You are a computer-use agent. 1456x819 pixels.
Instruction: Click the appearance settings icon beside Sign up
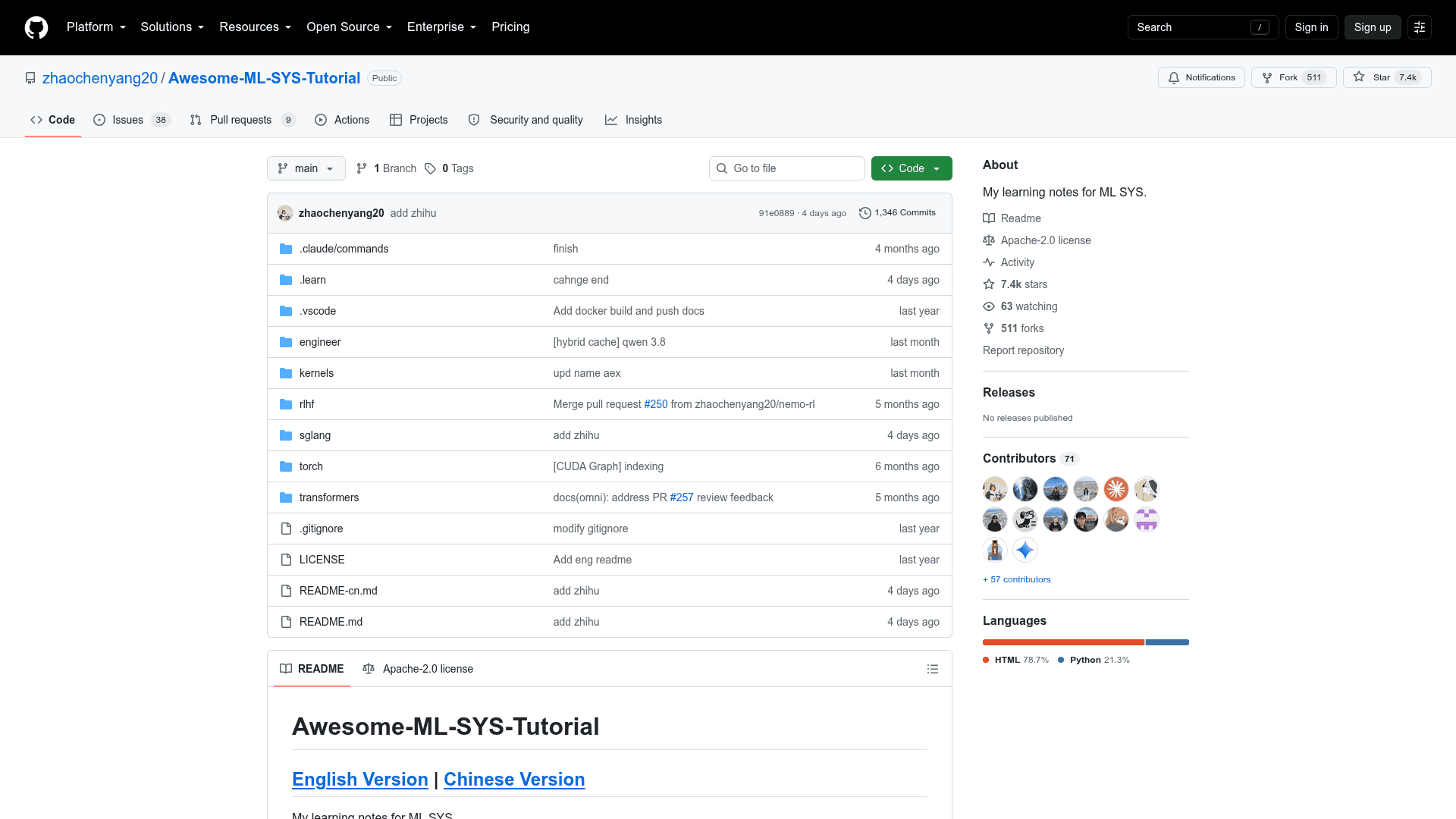click(x=1420, y=27)
